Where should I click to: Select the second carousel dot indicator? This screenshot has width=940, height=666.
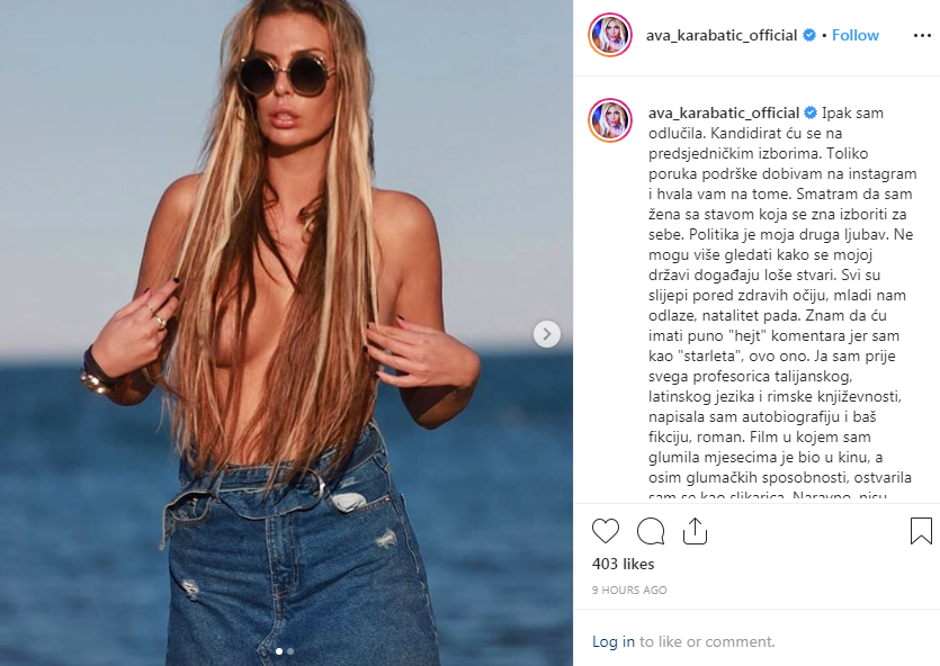click(290, 651)
